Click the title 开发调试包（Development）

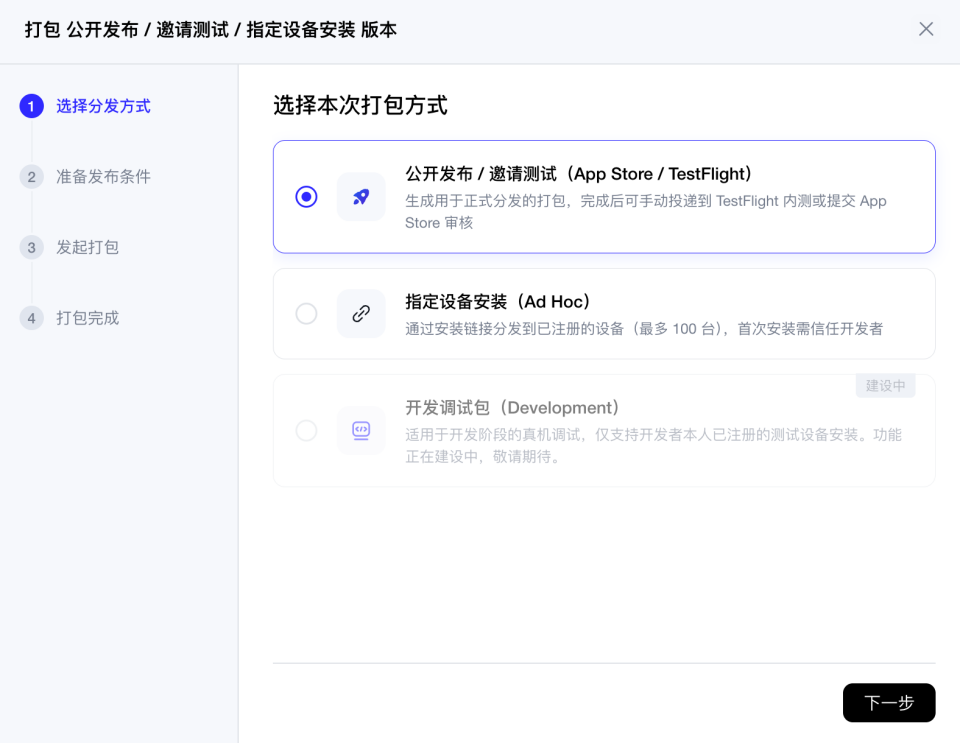(x=512, y=408)
